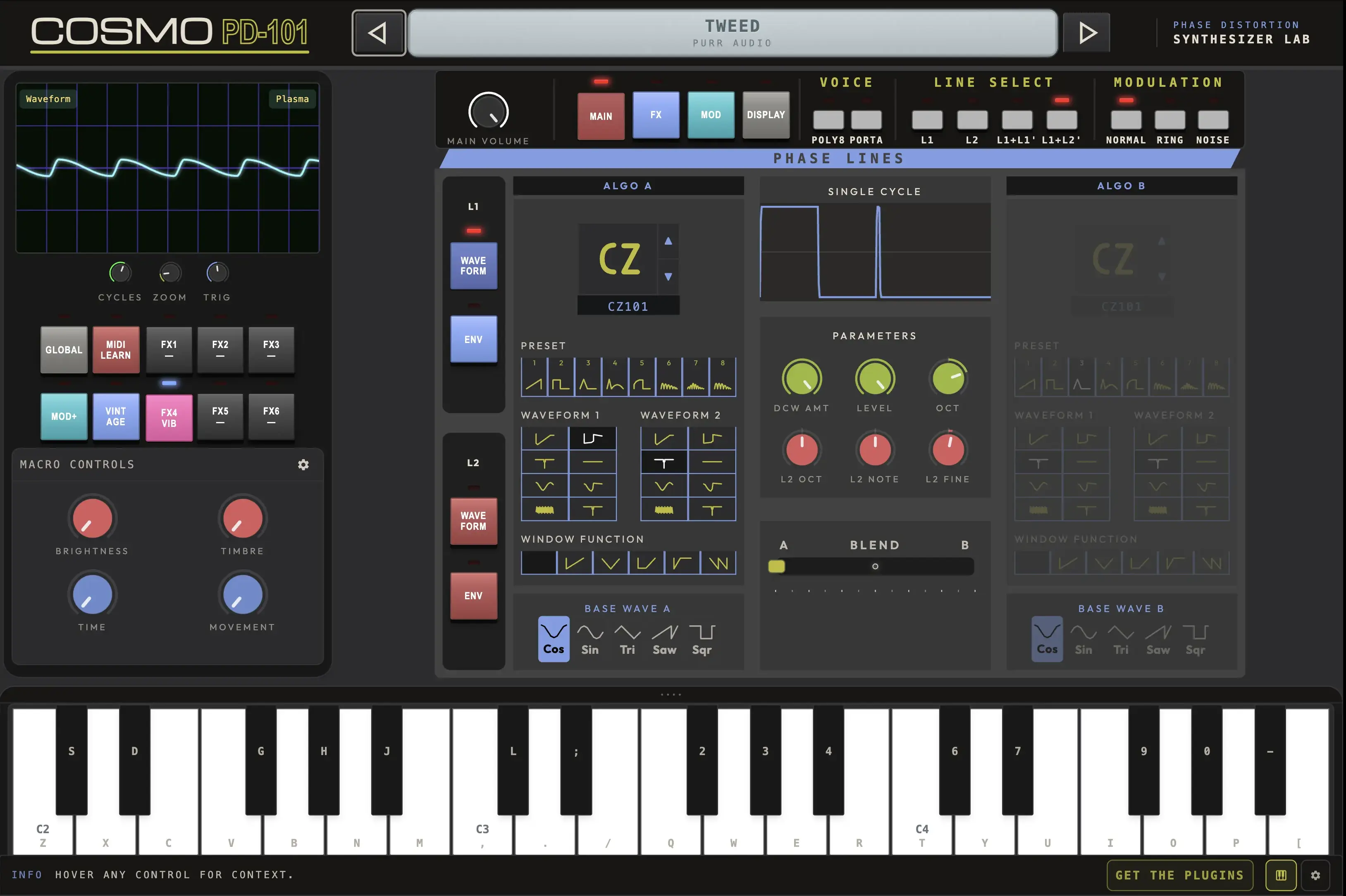Viewport: 1346px width, 896px height.
Task: Select Algo A preset 5 shape
Action: point(641,378)
